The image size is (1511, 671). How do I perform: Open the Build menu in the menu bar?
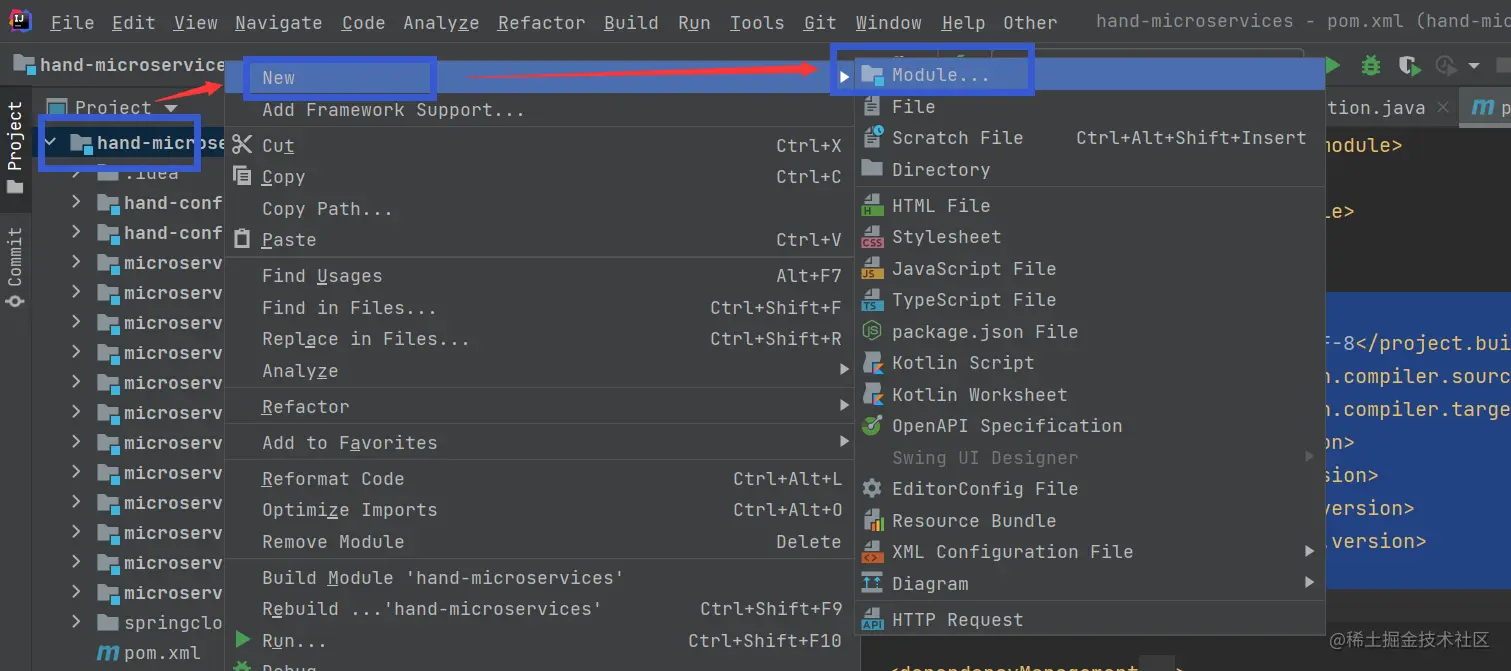pos(631,22)
